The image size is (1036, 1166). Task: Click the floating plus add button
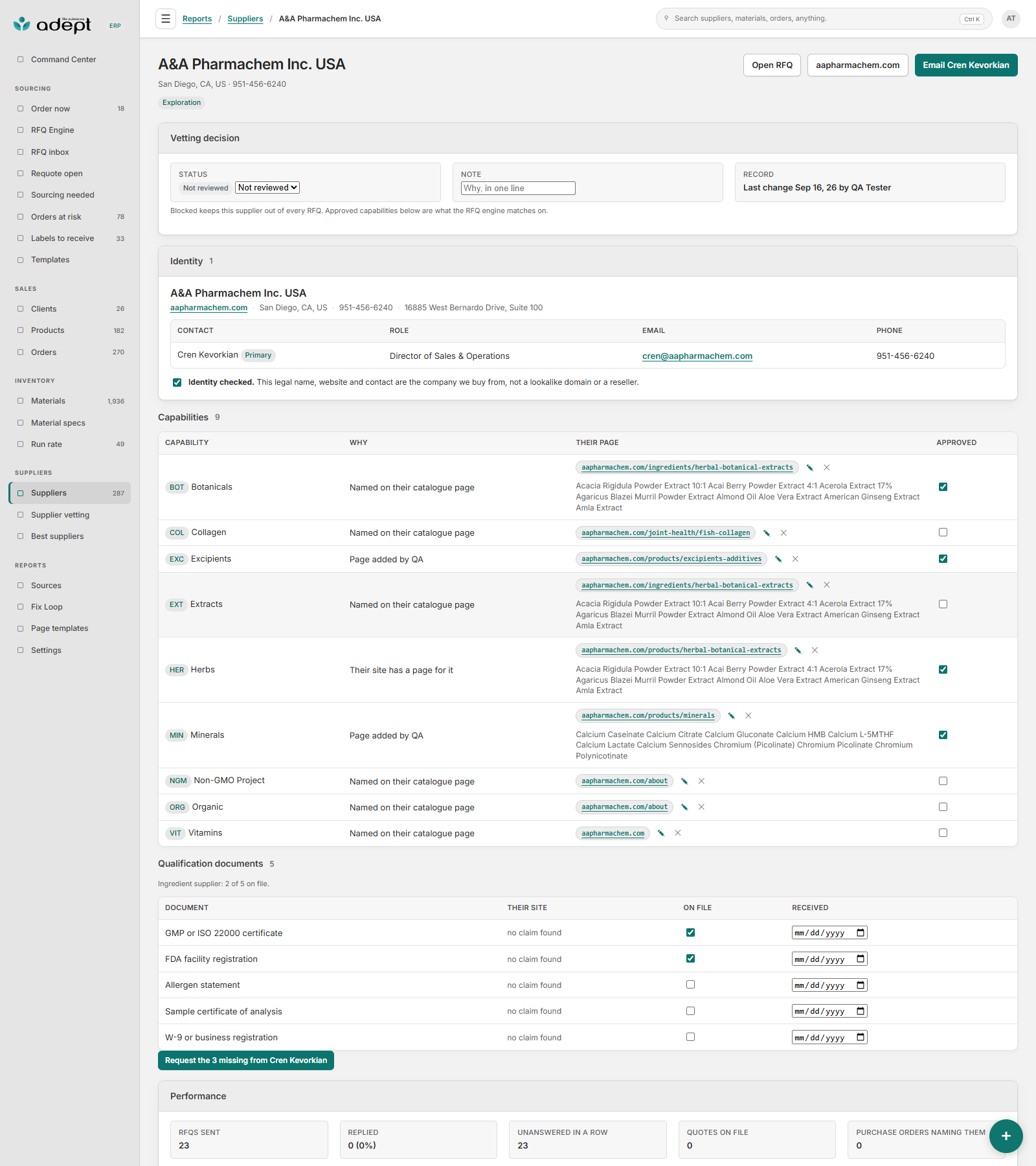pyautogui.click(x=1006, y=1136)
